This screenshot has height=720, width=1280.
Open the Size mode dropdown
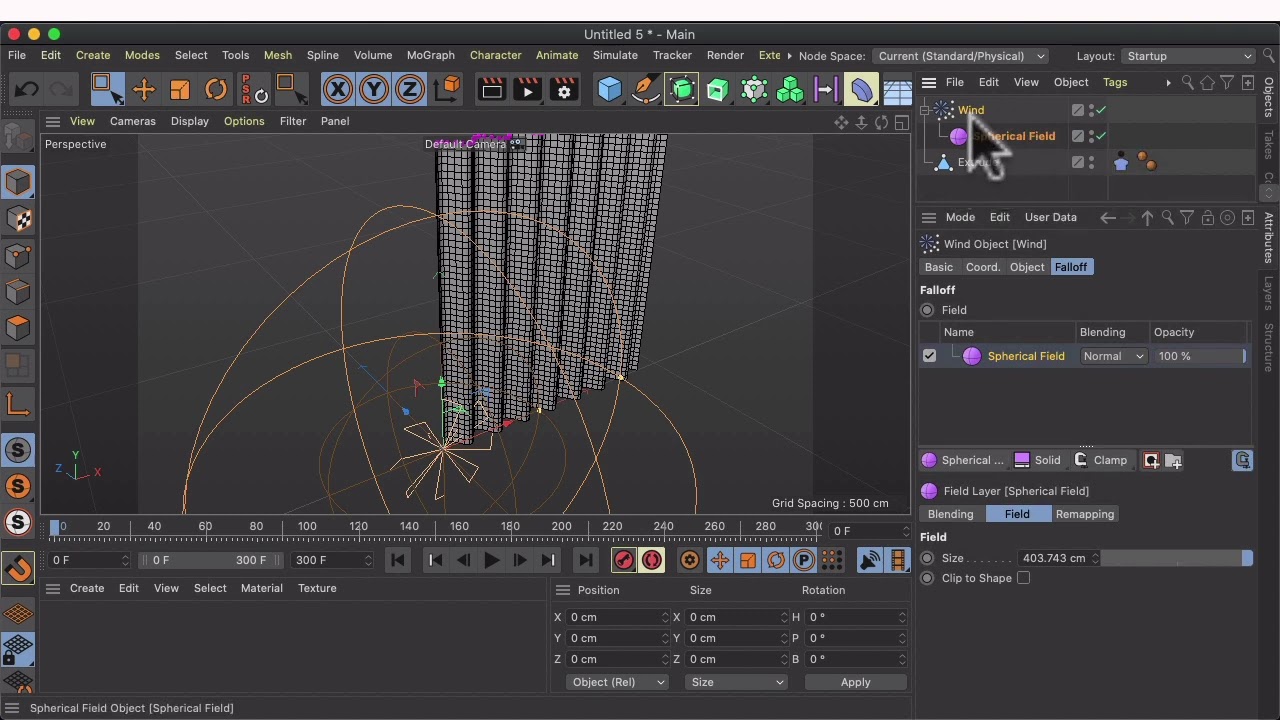click(736, 682)
